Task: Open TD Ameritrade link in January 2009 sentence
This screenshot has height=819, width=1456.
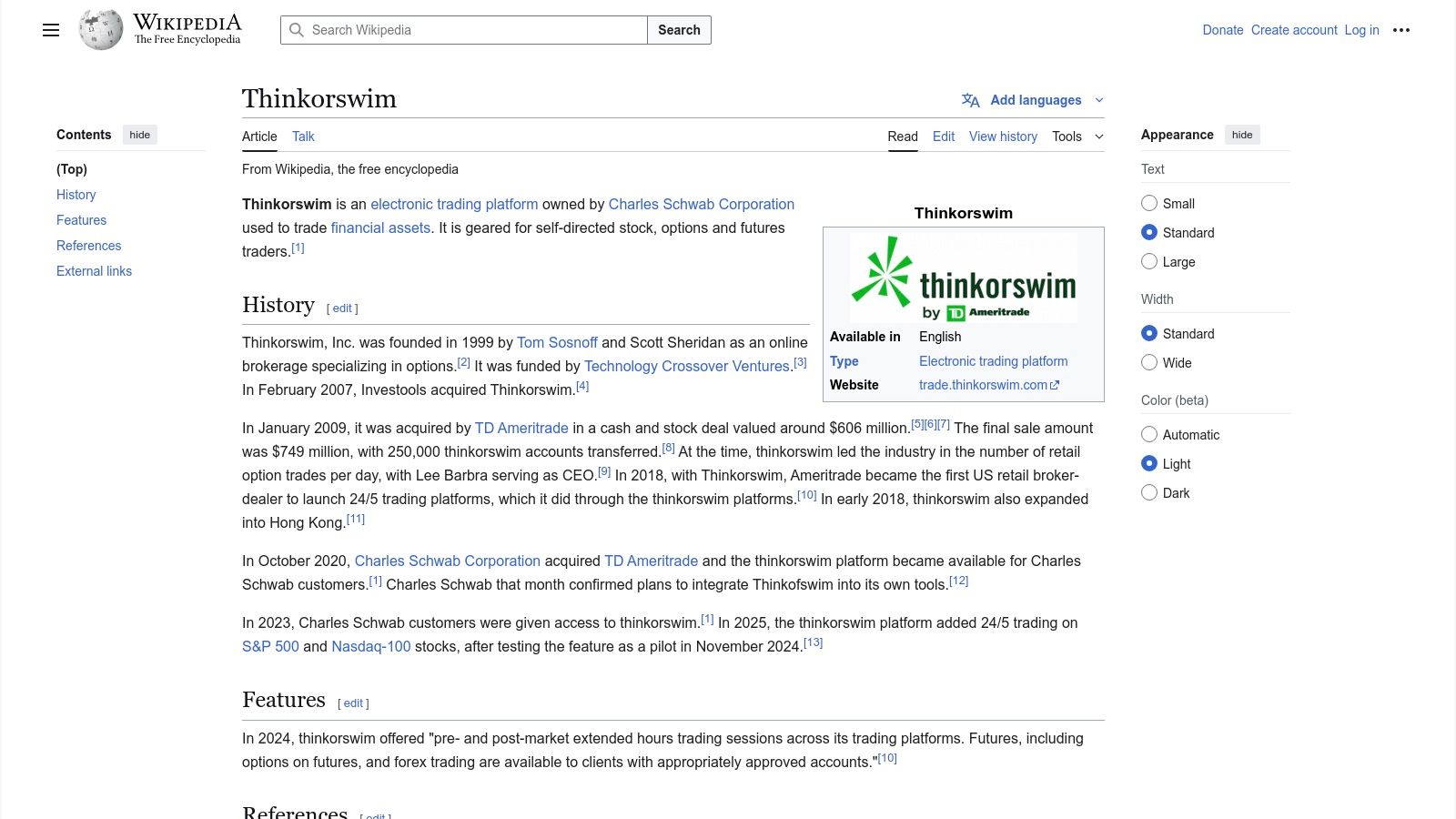Action: 521,428
